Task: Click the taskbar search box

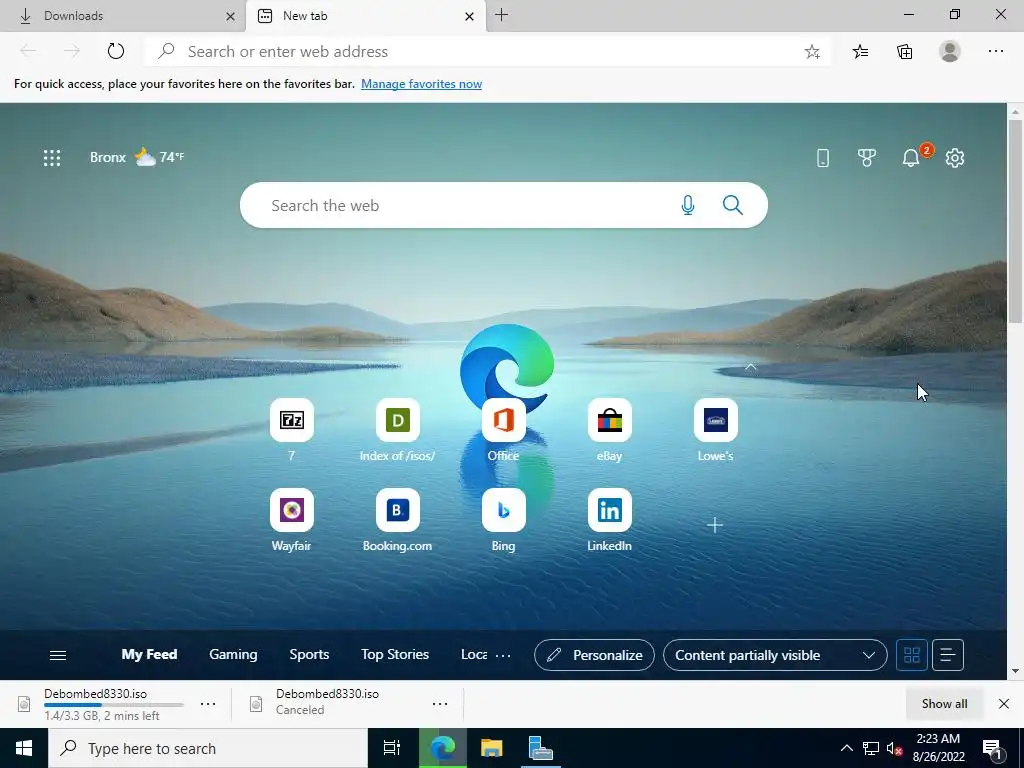Action: (x=208, y=748)
